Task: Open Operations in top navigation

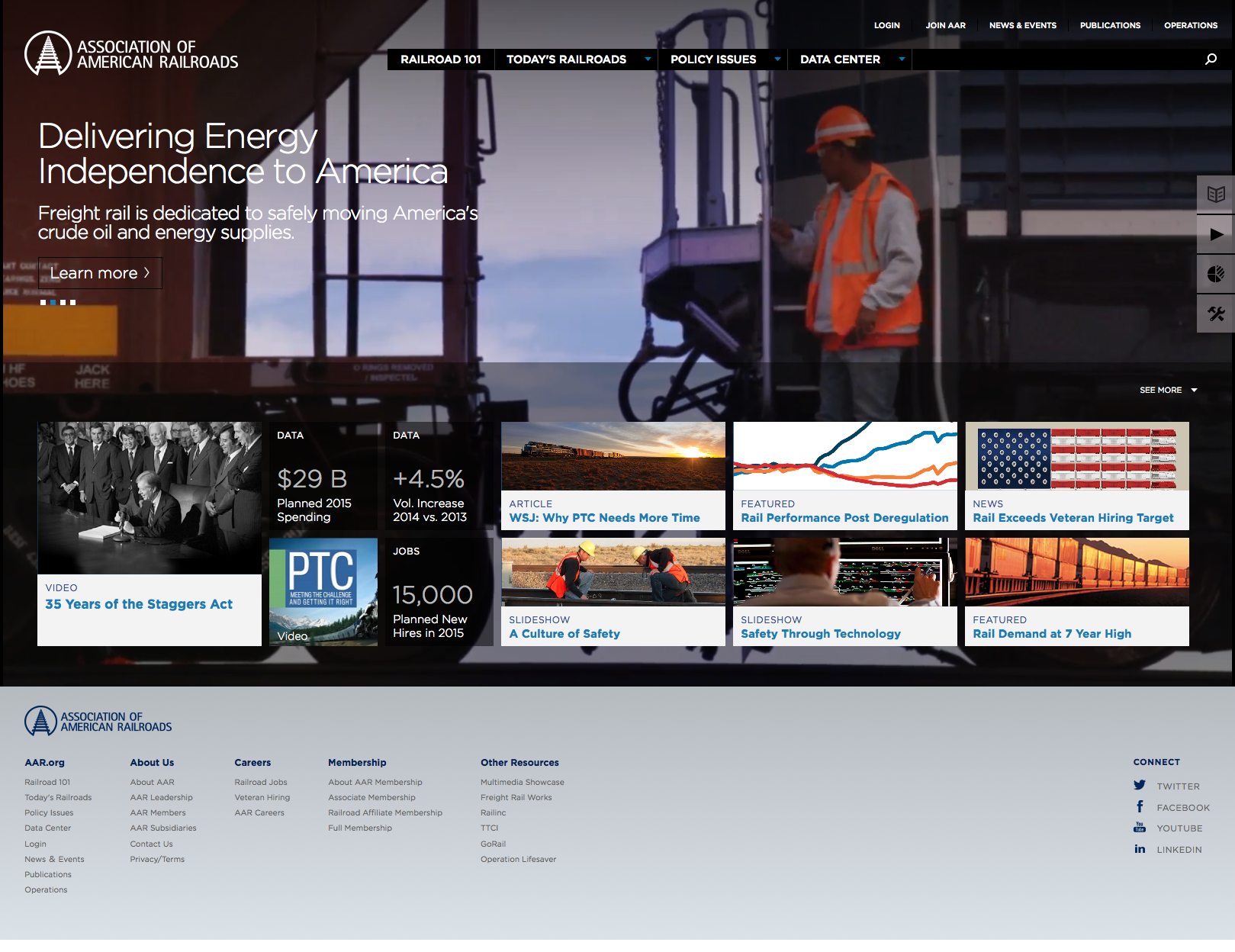Action: coord(1191,25)
